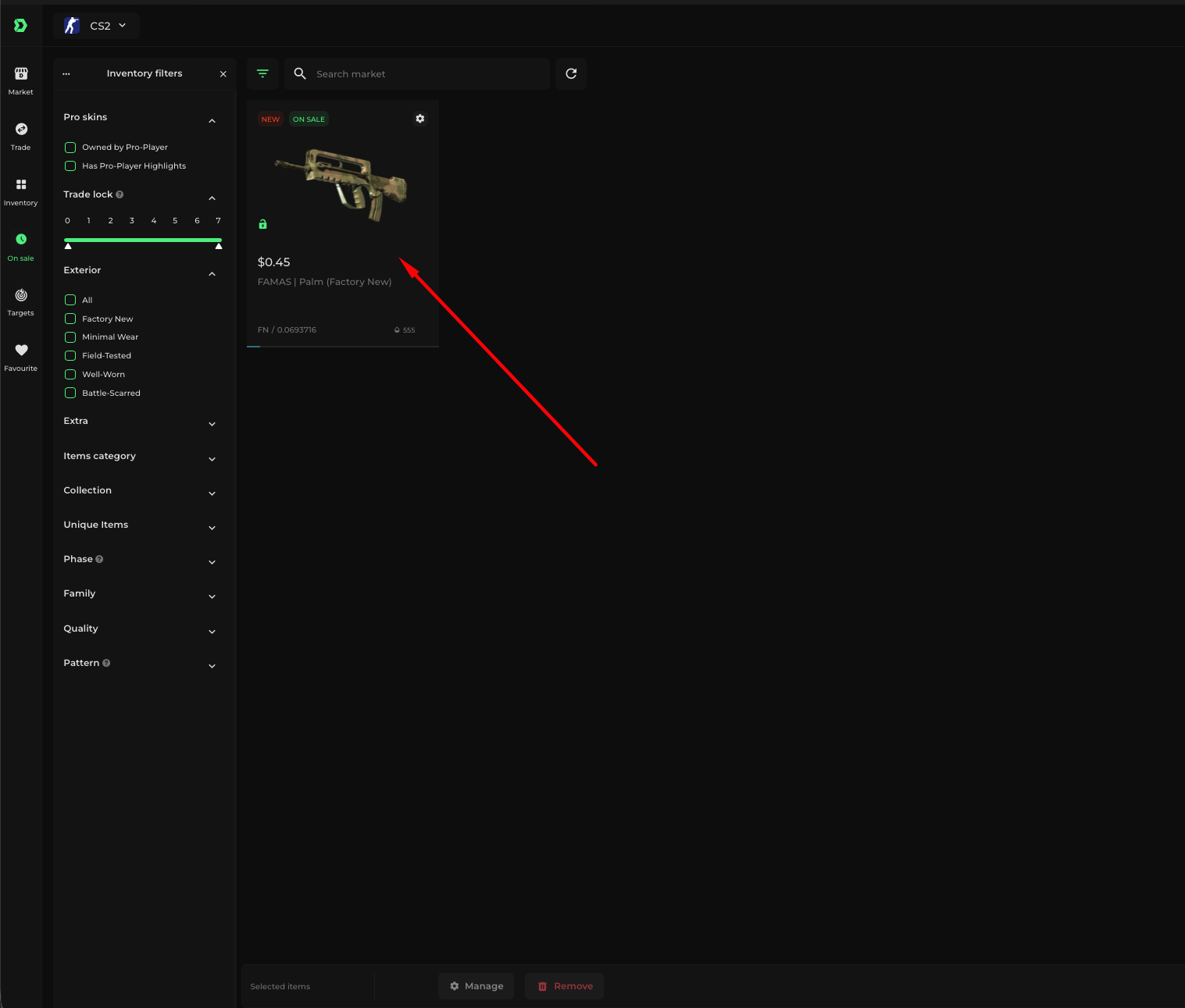The width and height of the screenshot is (1185, 1008).
Task: Collapse the Trade lock section
Action: 212,198
